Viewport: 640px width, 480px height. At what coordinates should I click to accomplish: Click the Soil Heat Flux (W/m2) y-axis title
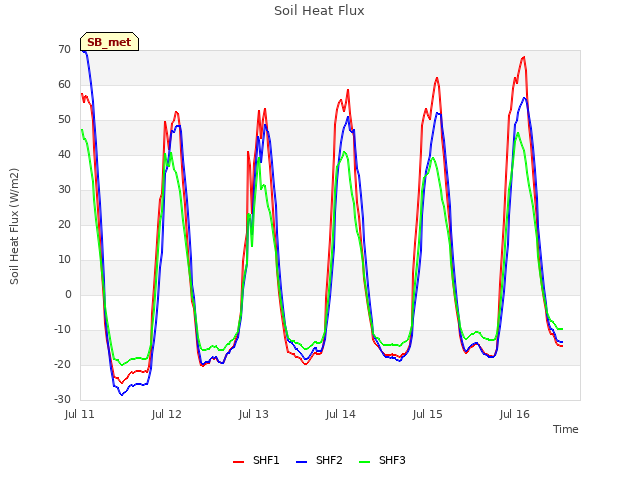14,226
